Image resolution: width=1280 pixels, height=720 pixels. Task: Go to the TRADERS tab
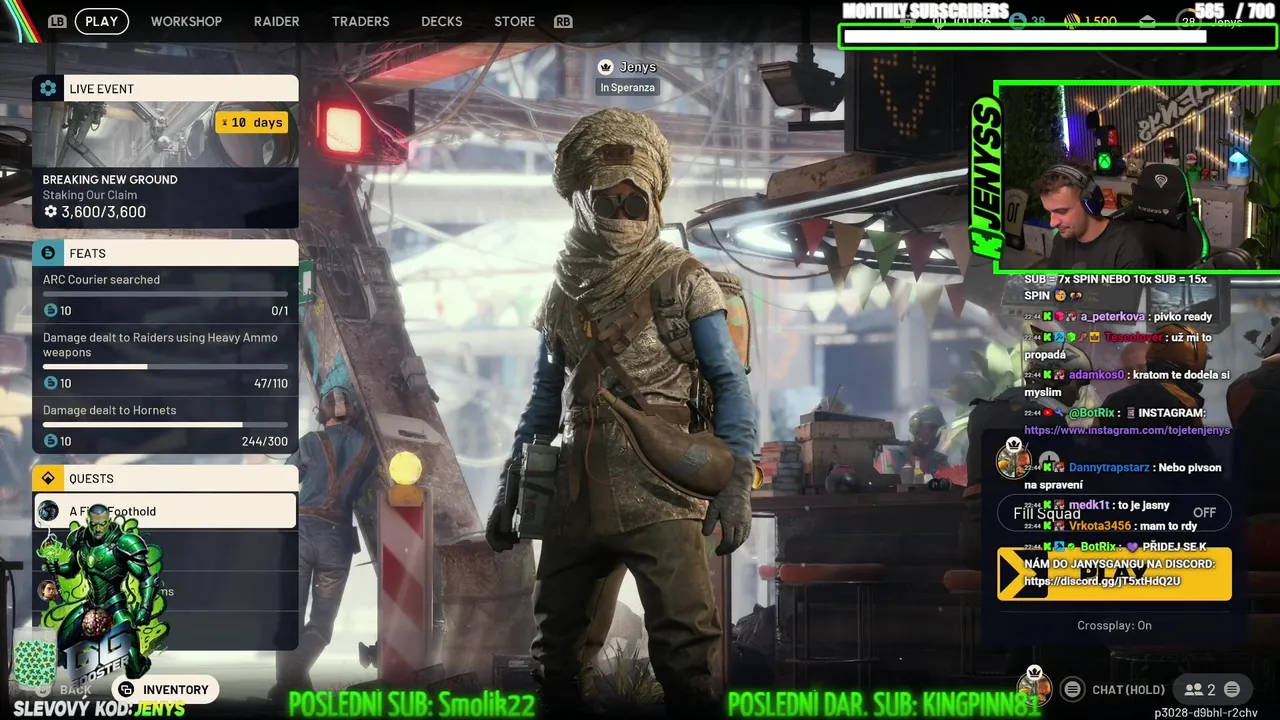360,21
